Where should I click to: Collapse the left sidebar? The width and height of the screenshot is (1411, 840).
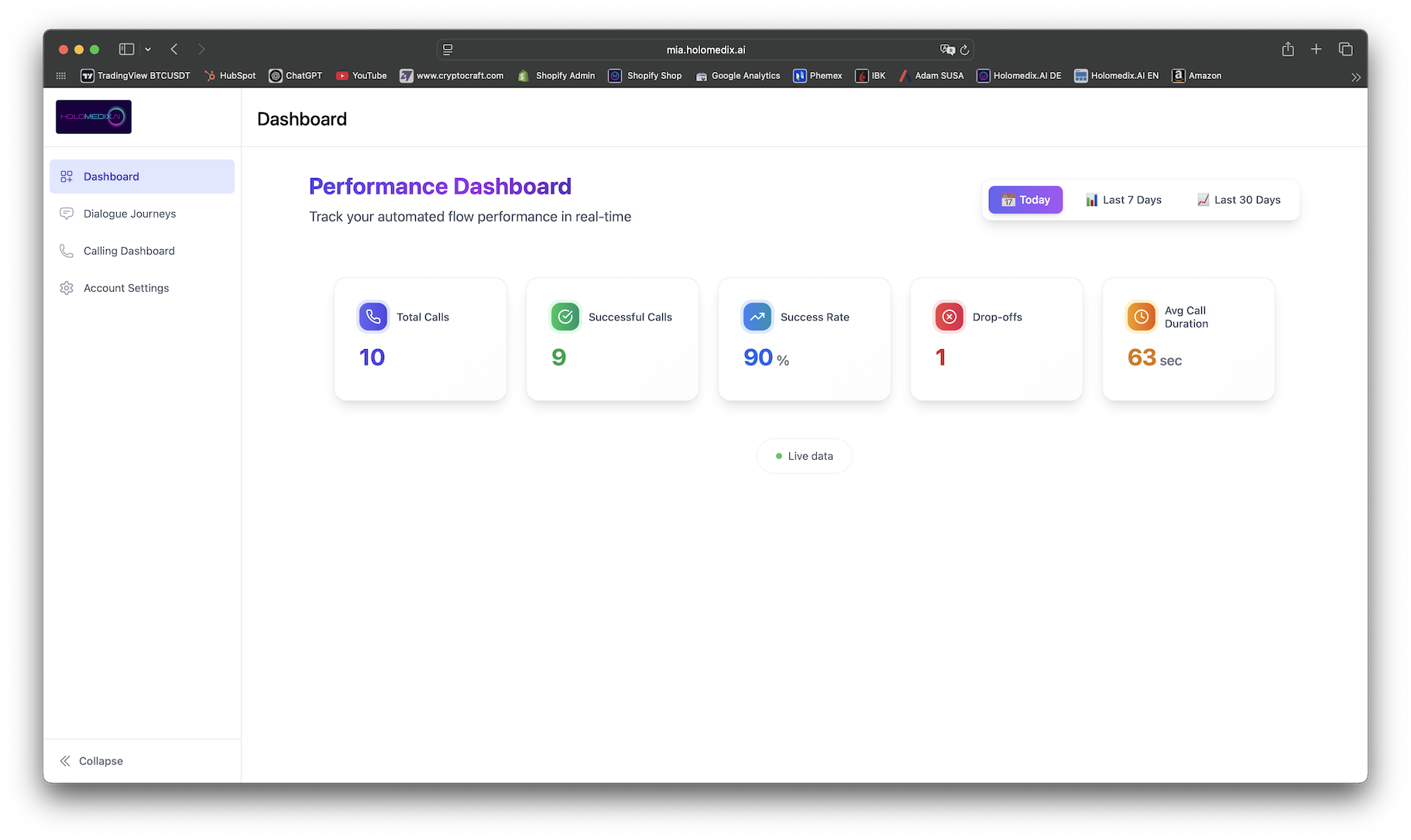coord(91,761)
